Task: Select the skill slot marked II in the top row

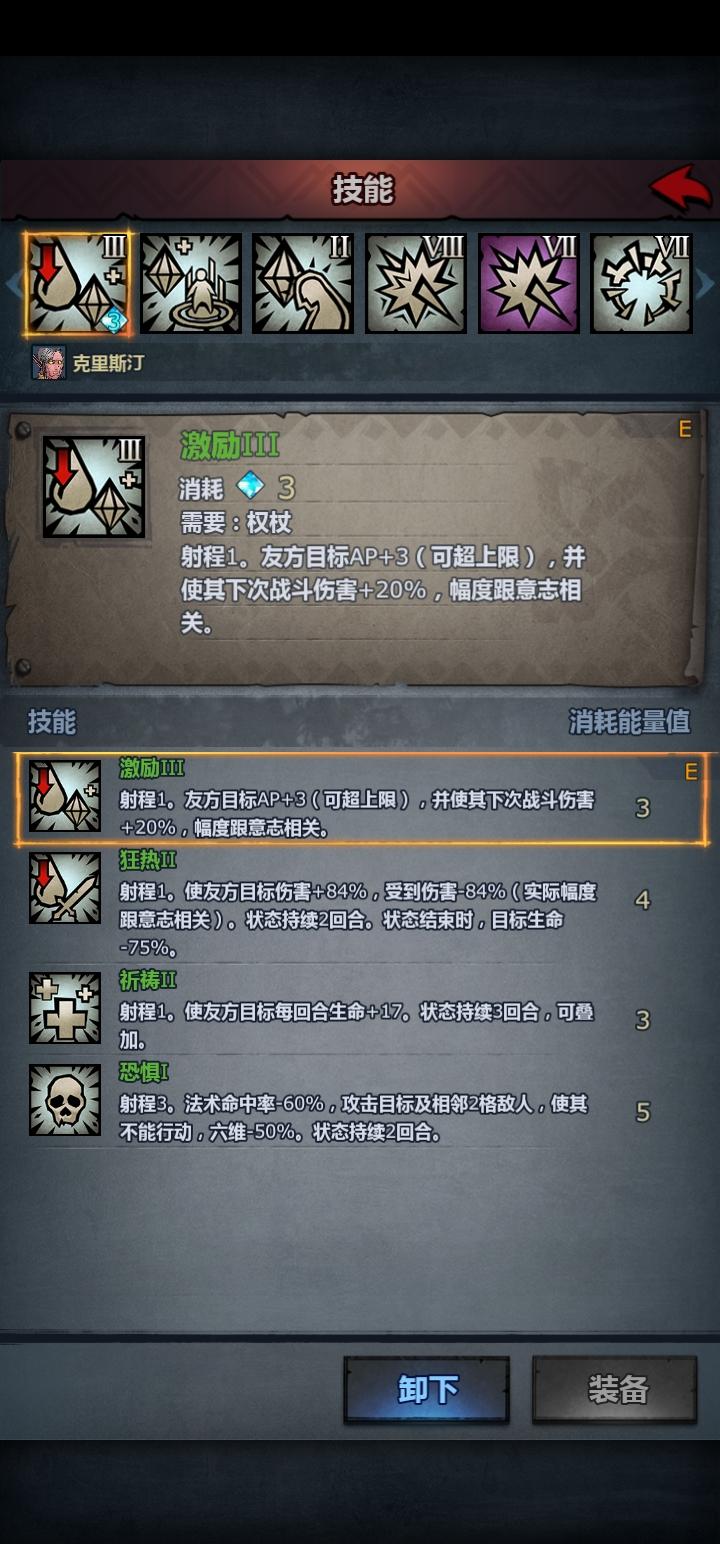Action: coord(303,284)
